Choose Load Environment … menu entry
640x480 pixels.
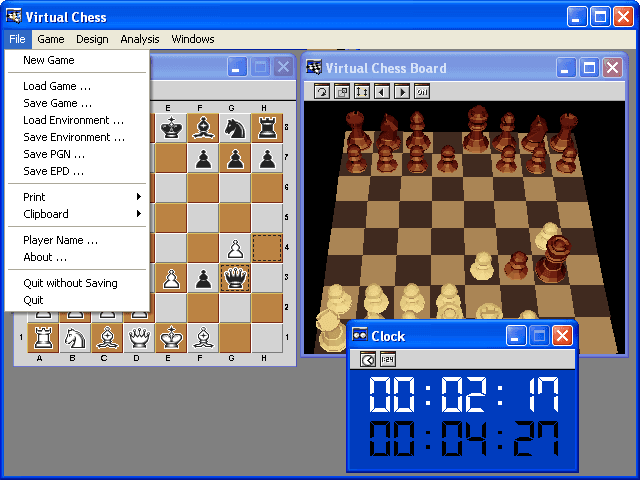[77, 120]
